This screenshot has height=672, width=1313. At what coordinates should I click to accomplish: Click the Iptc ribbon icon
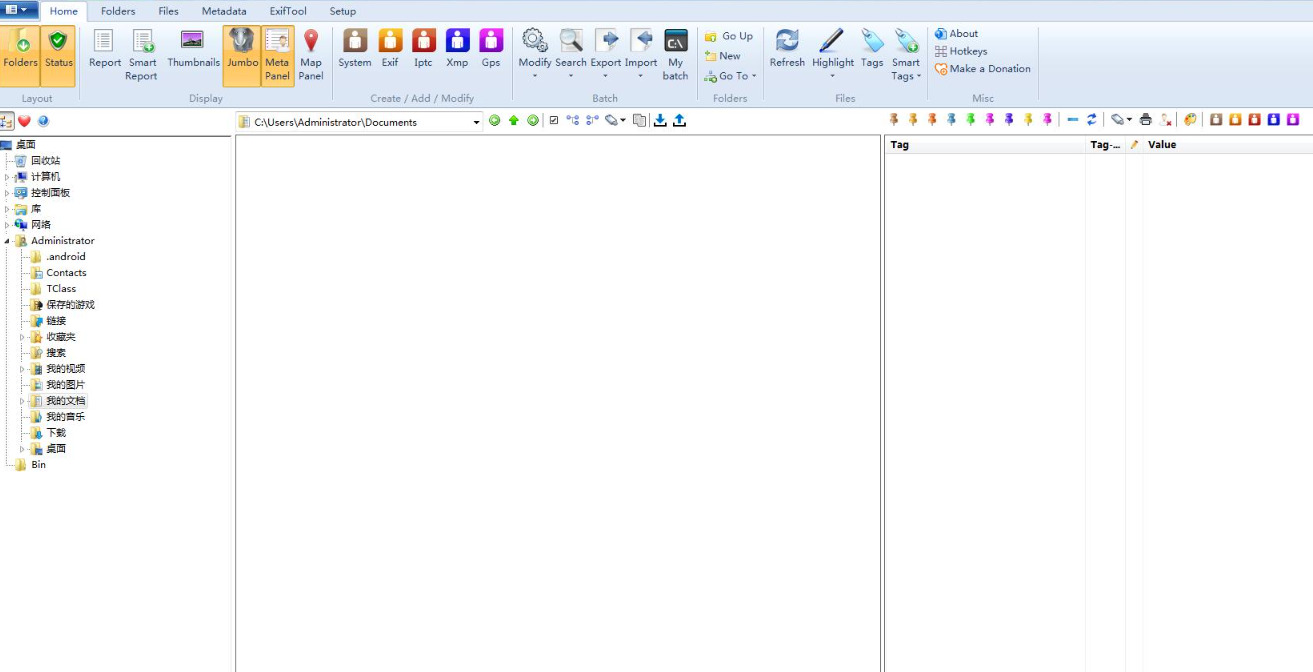423,49
